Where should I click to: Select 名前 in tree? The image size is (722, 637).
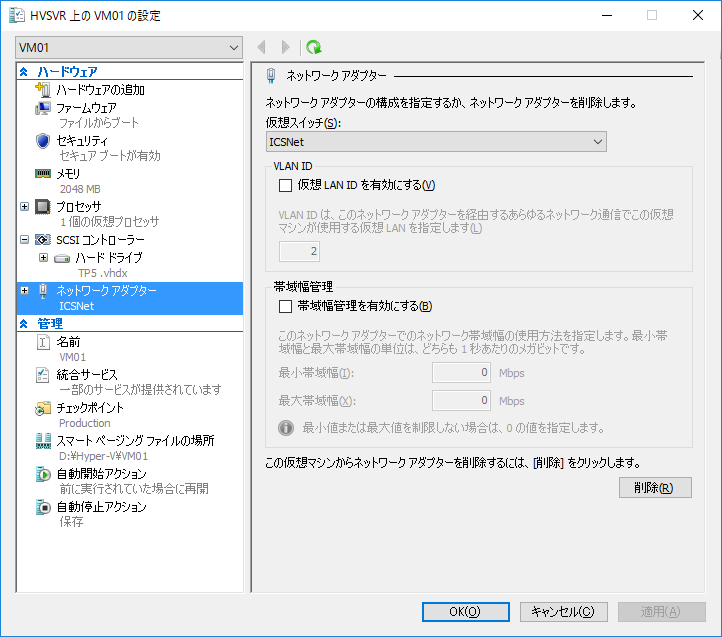coord(68,342)
